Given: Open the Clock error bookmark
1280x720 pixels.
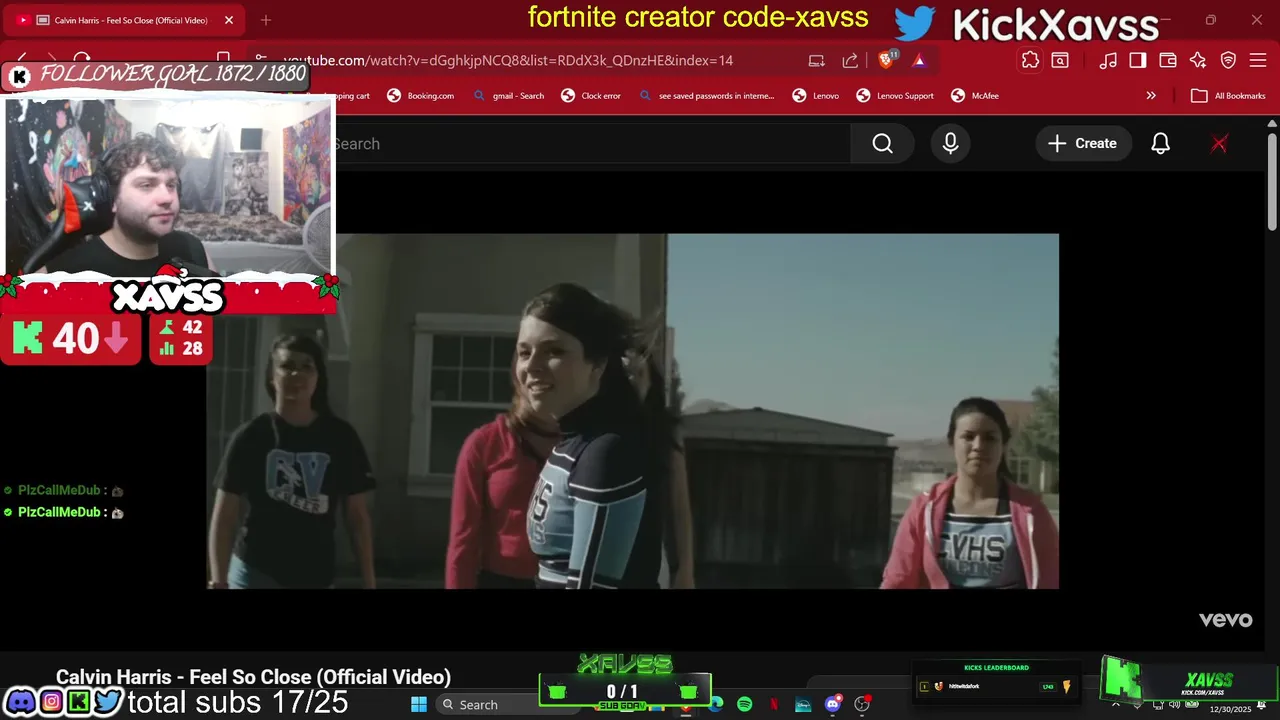Looking at the screenshot, I should 591,96.
